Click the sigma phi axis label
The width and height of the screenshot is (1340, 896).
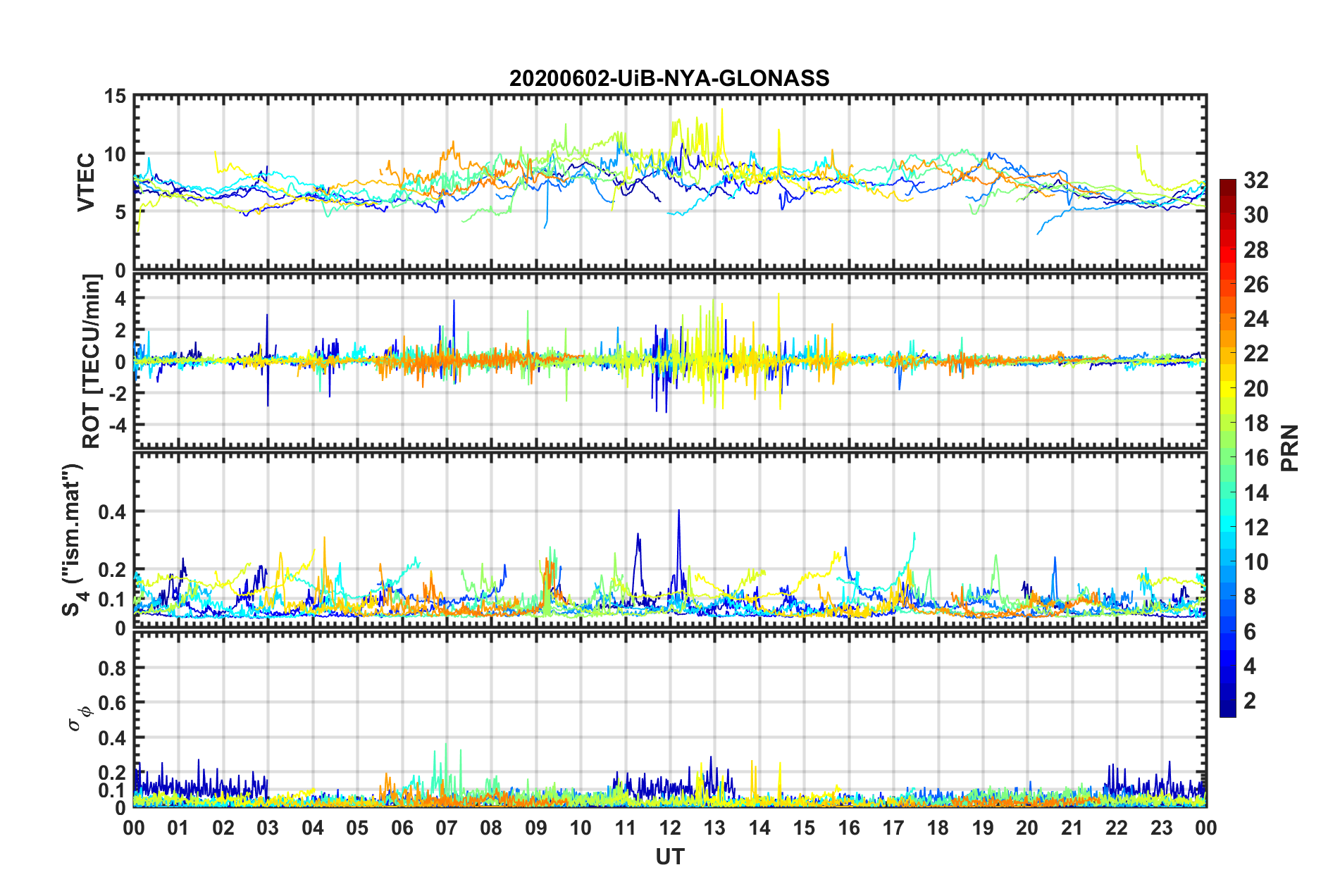[79, 718]
